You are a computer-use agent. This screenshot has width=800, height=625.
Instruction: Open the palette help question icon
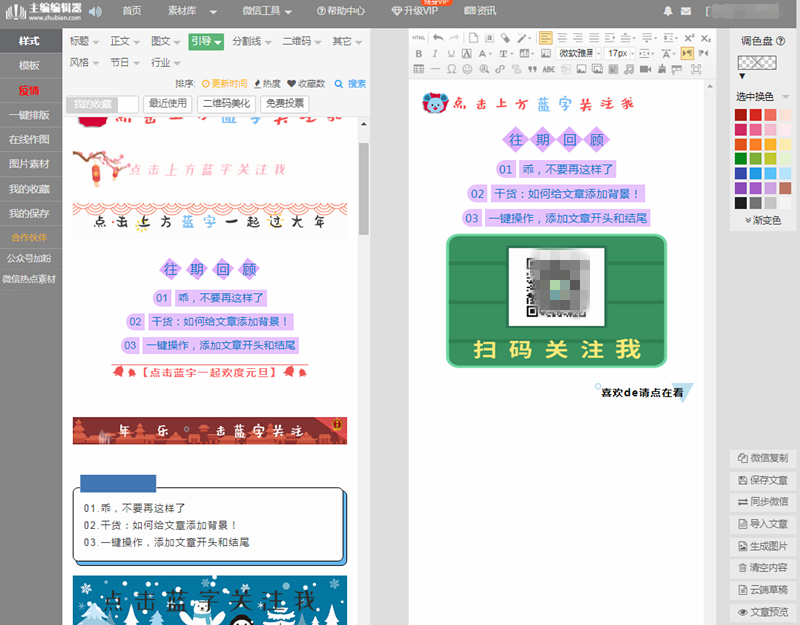tap(780, 41)
